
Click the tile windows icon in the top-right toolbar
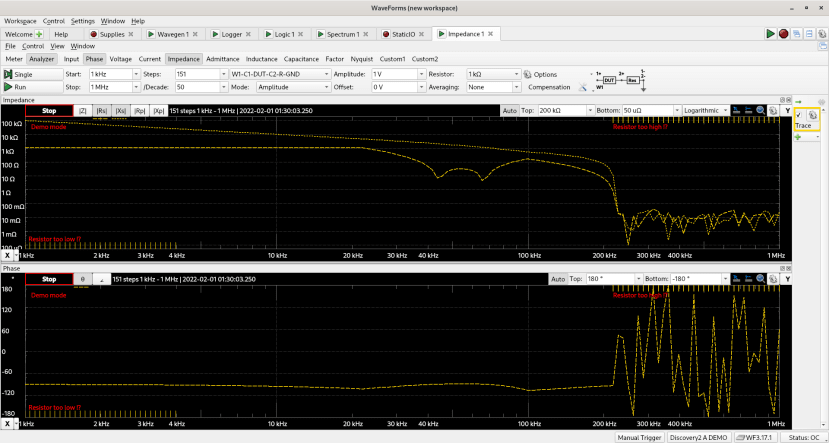[x=809, y=34]
